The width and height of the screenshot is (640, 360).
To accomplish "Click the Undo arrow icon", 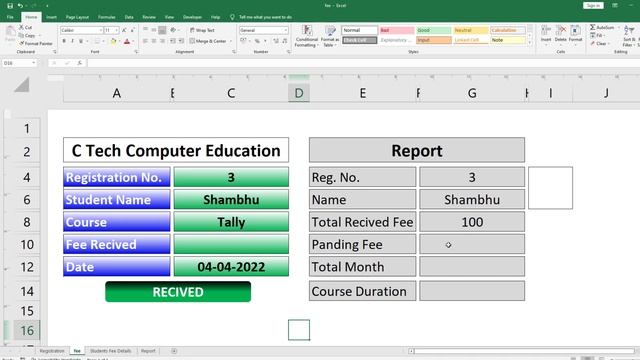I will (20, 6).
